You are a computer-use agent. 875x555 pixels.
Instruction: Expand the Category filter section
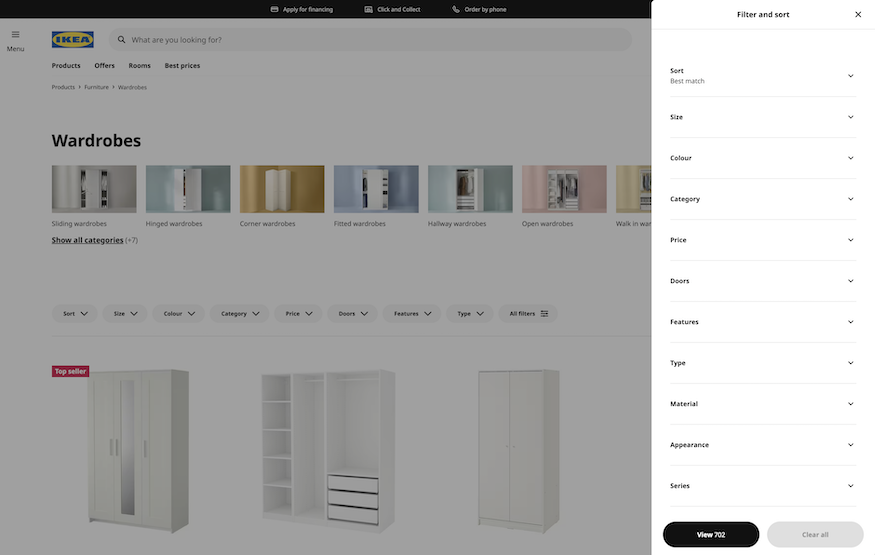[x=763, y=199]
